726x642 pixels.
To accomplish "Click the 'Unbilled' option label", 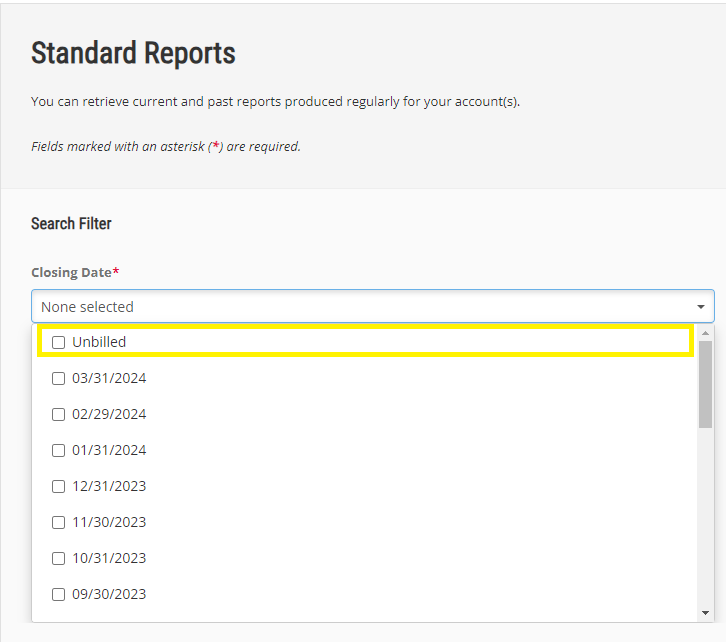I will click(99, 342).
